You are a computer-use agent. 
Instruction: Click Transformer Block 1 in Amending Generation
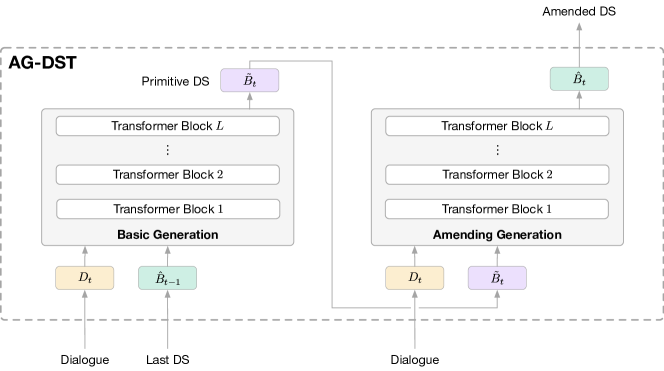497,209
